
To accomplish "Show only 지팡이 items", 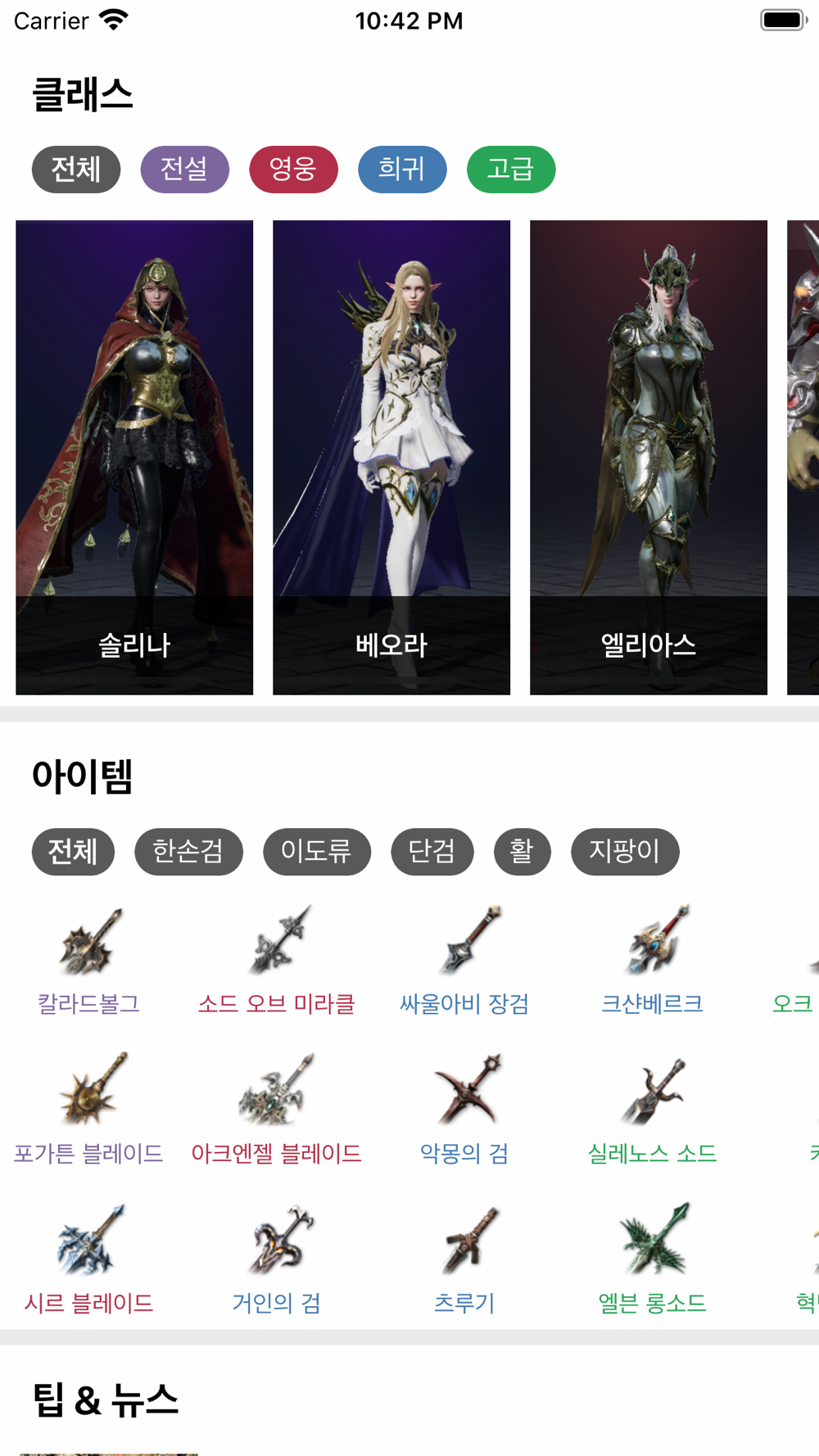I will [x=625, y=852].
